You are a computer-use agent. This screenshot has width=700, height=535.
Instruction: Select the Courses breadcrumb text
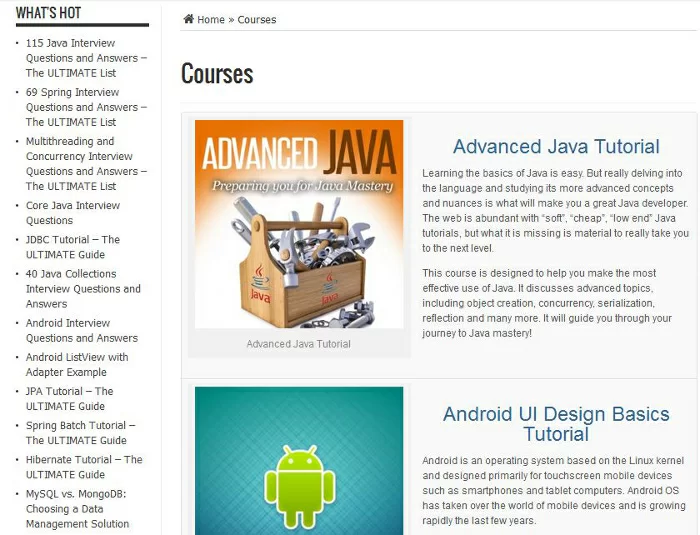tap(257, 20)
